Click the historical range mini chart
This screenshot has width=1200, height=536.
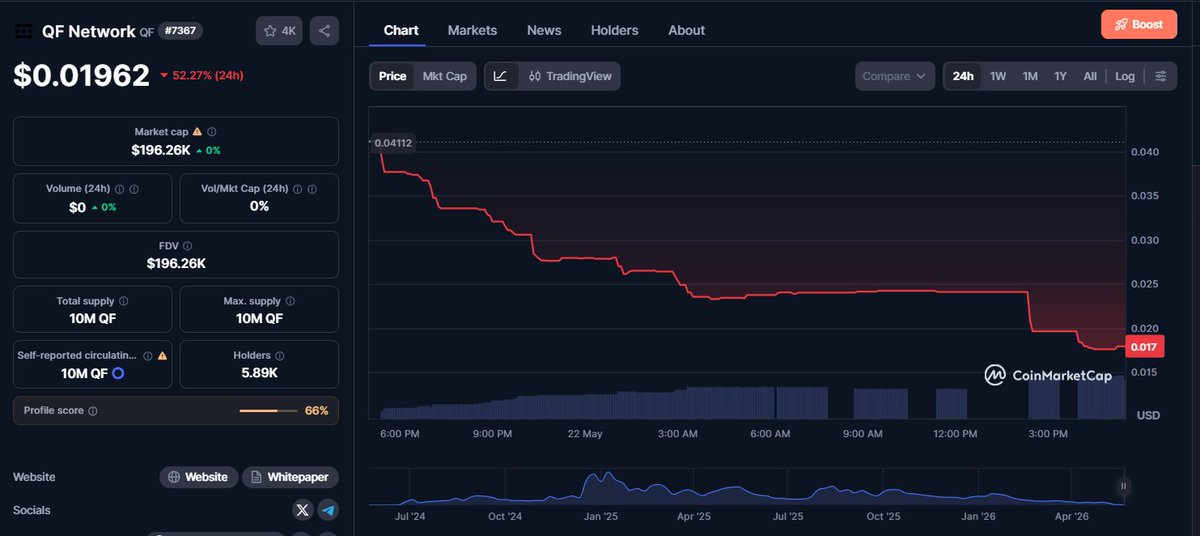[x=746, y=487]
